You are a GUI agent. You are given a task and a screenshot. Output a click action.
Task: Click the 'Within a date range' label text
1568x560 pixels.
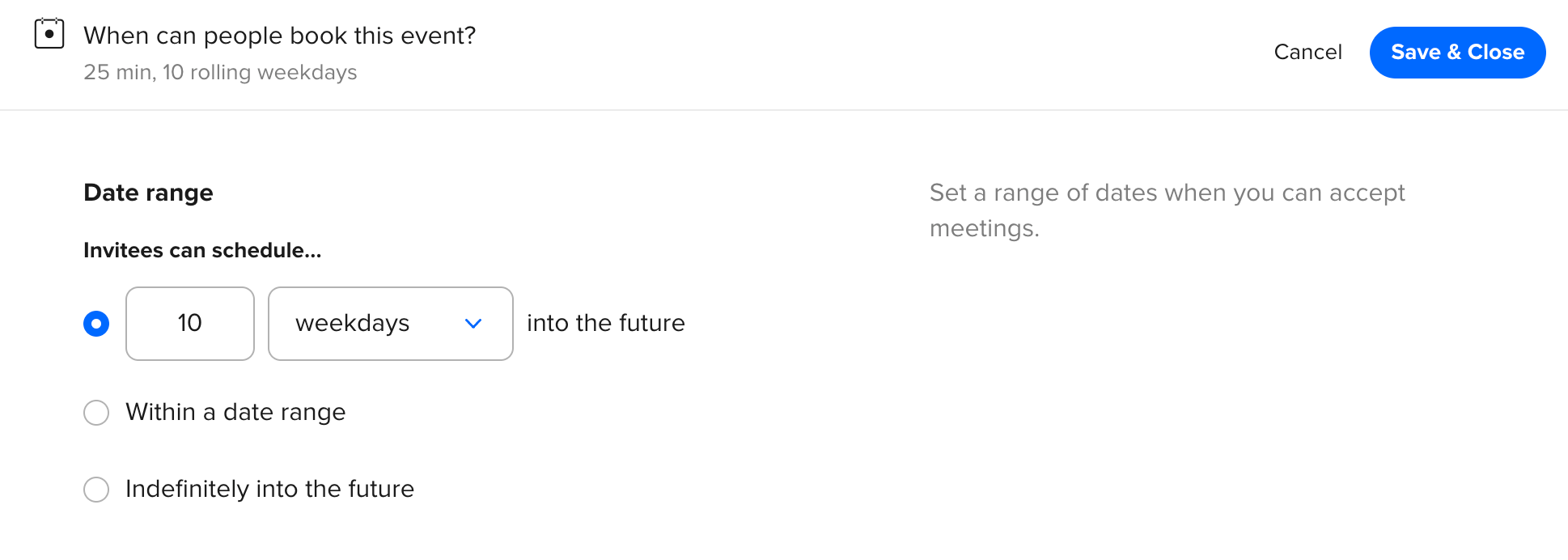235,413
